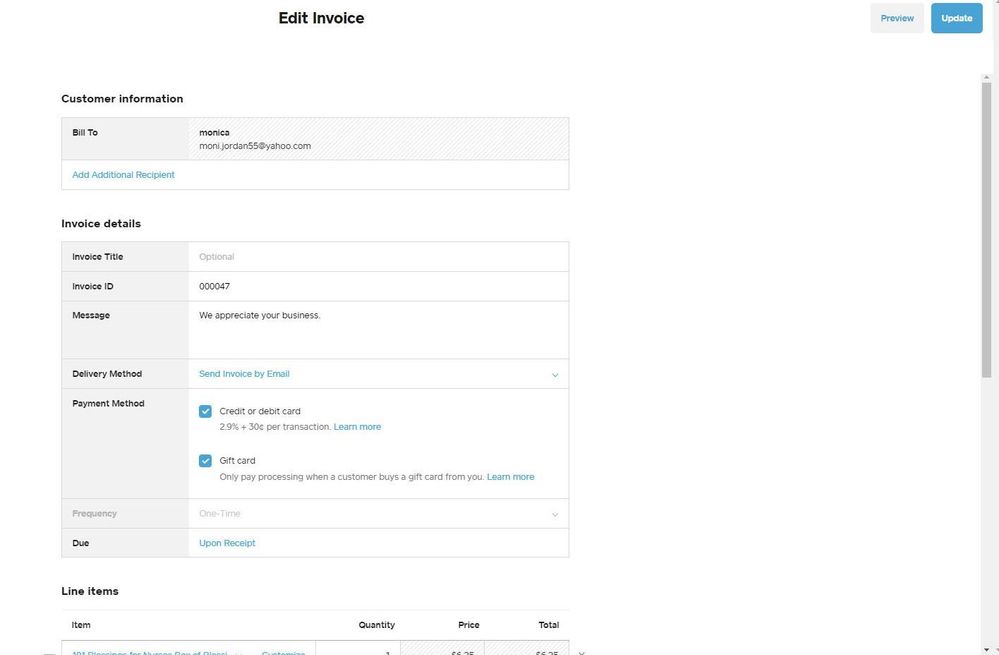
Task: Click the line item Quantity field
Action: coord(357,650)
